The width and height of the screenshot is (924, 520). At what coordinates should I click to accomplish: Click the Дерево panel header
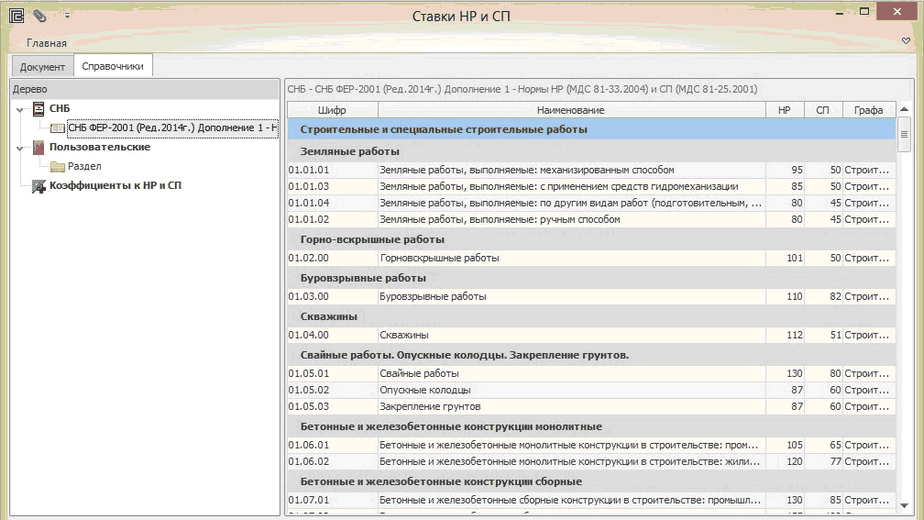[145, 89]
